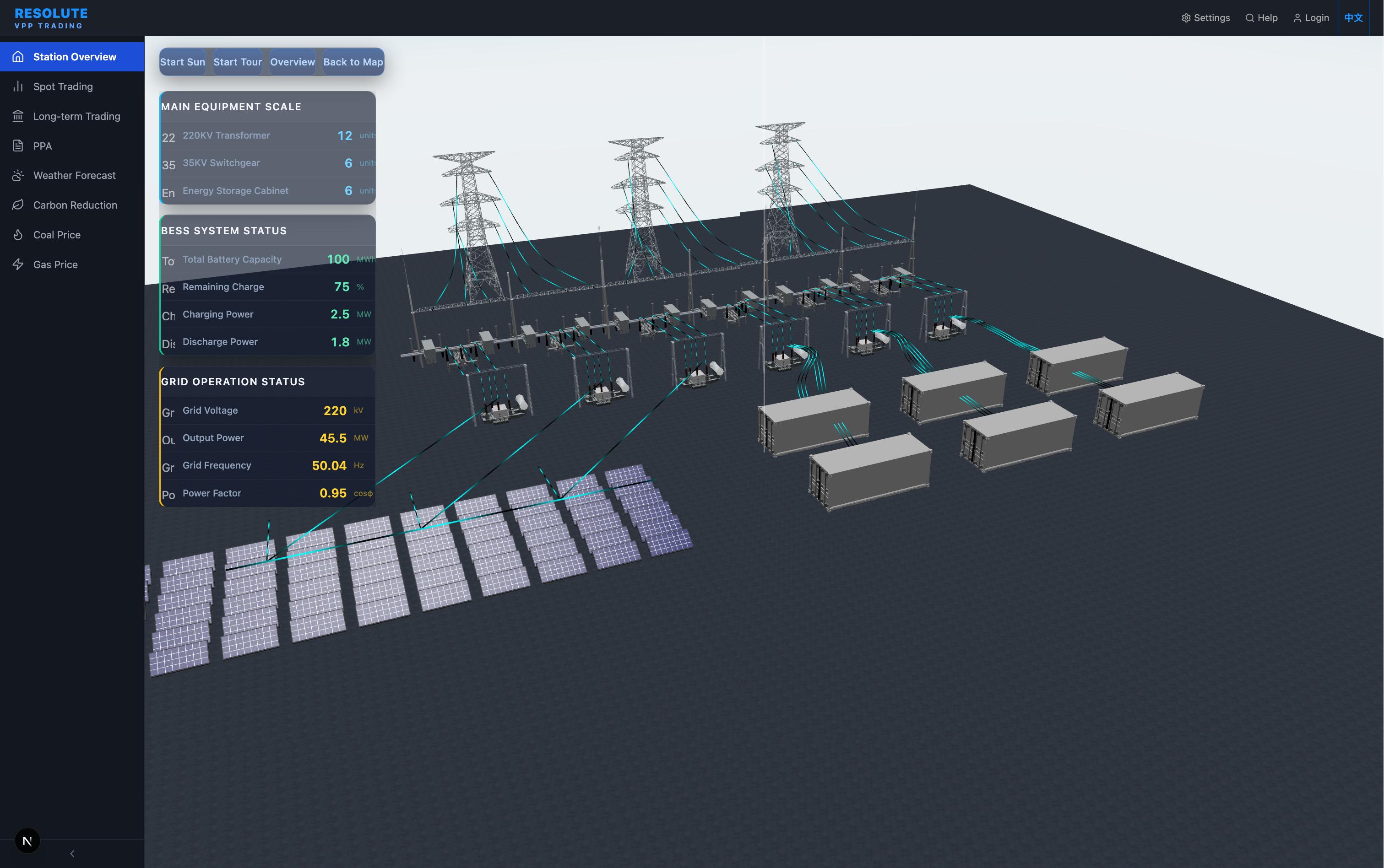
Task: Click the Remaining Charge 75 value
Action: (342, 287)
